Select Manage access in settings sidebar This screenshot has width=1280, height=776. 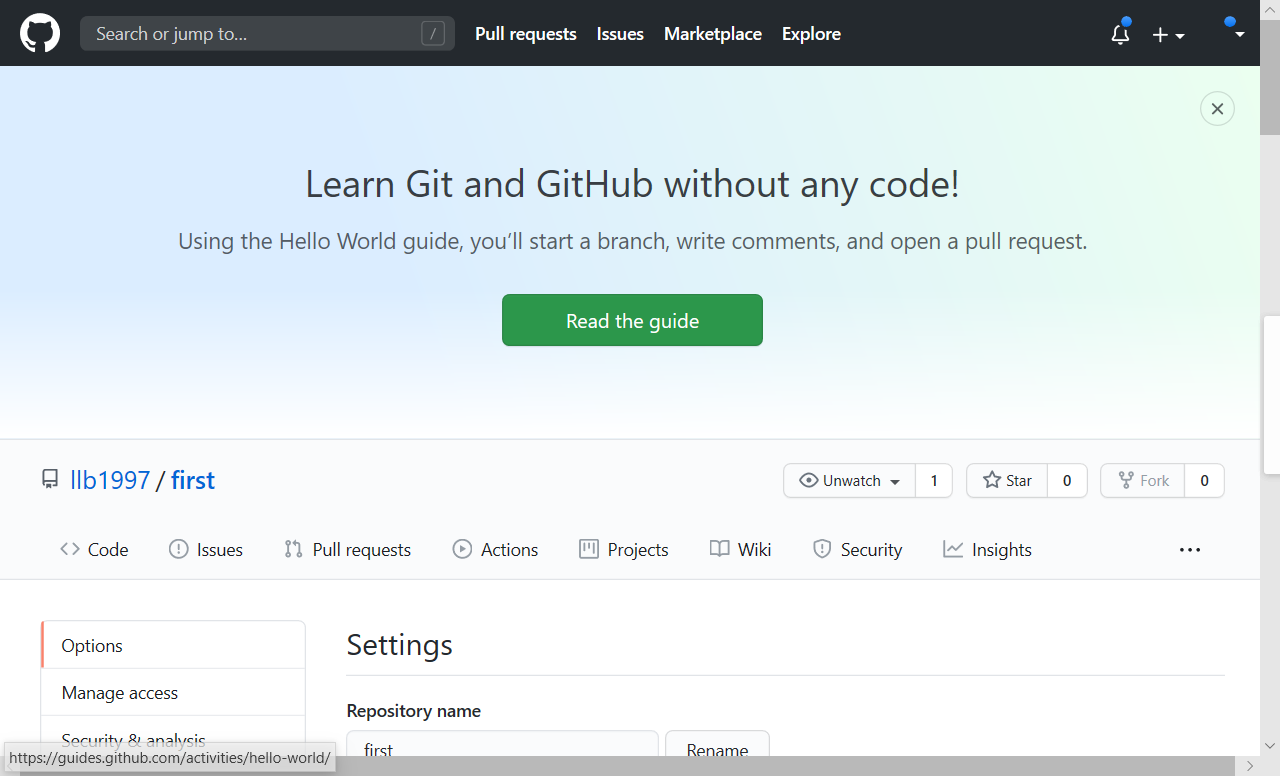coord(173,692)
